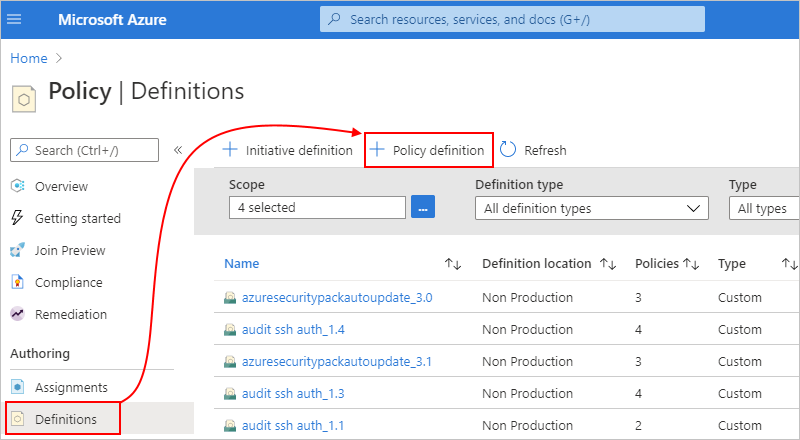Sort by Definition location column

(x=608, y=264)
